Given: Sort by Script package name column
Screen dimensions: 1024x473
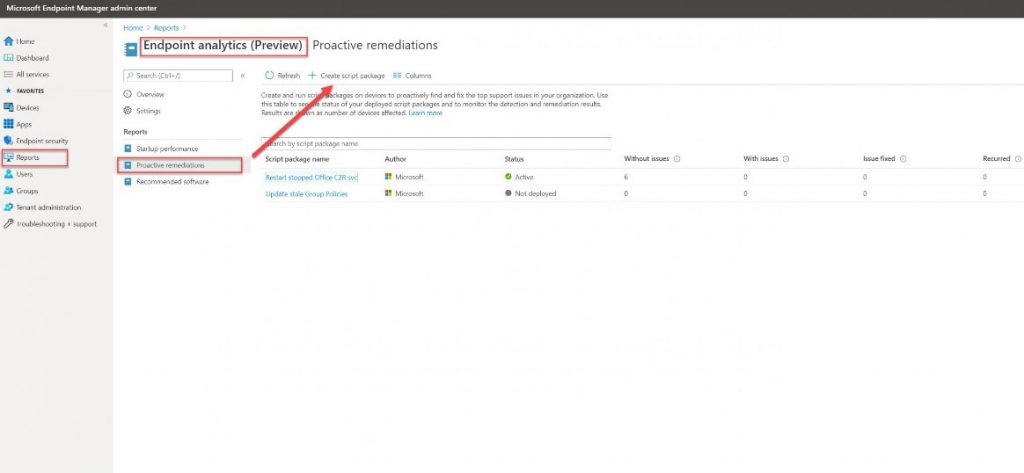Looking at the screenshot, I should coord(297,159).
